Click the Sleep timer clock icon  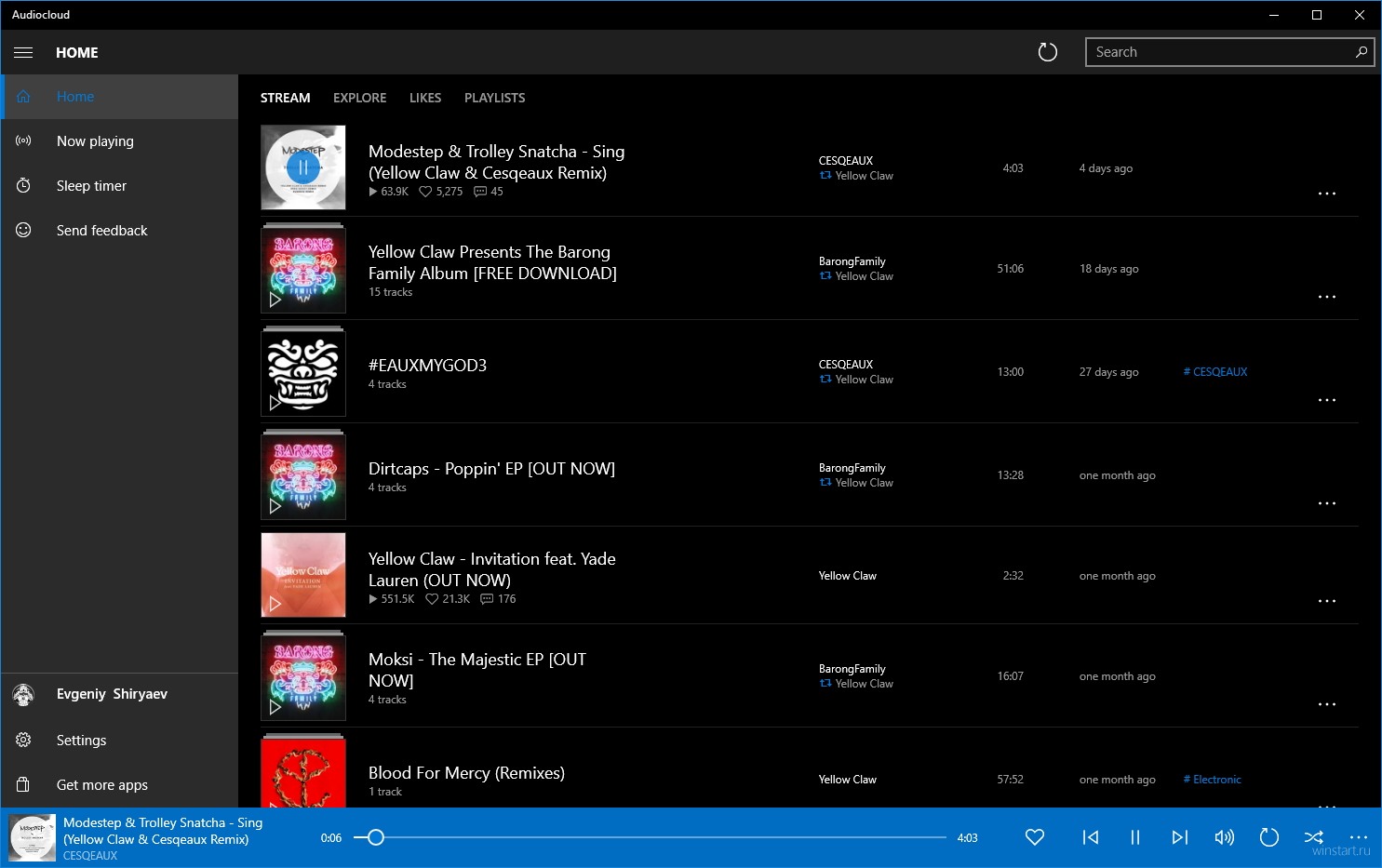pyautogui.click(x=23, y=185)
